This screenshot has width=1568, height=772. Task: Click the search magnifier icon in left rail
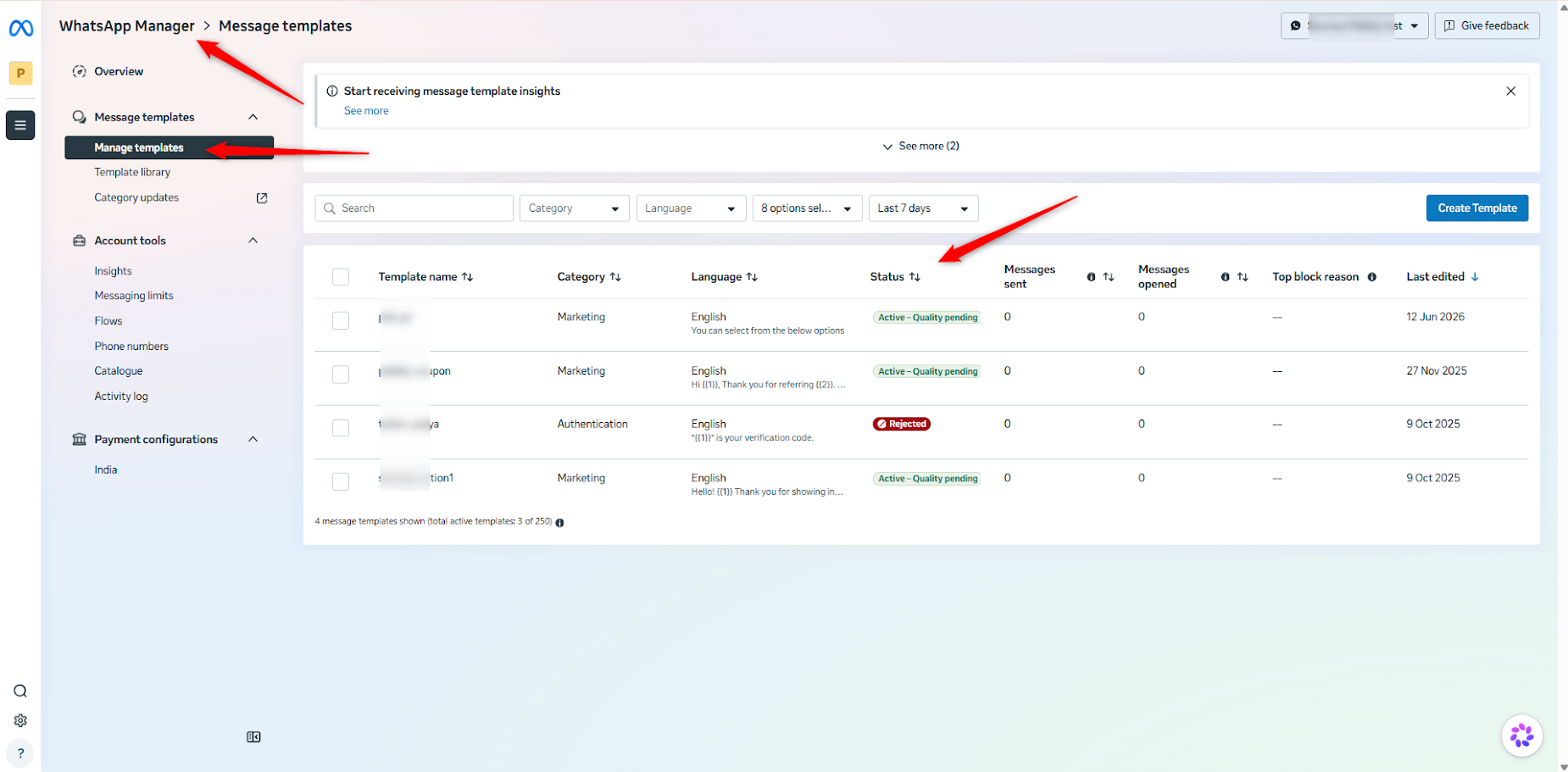point(20,691)
